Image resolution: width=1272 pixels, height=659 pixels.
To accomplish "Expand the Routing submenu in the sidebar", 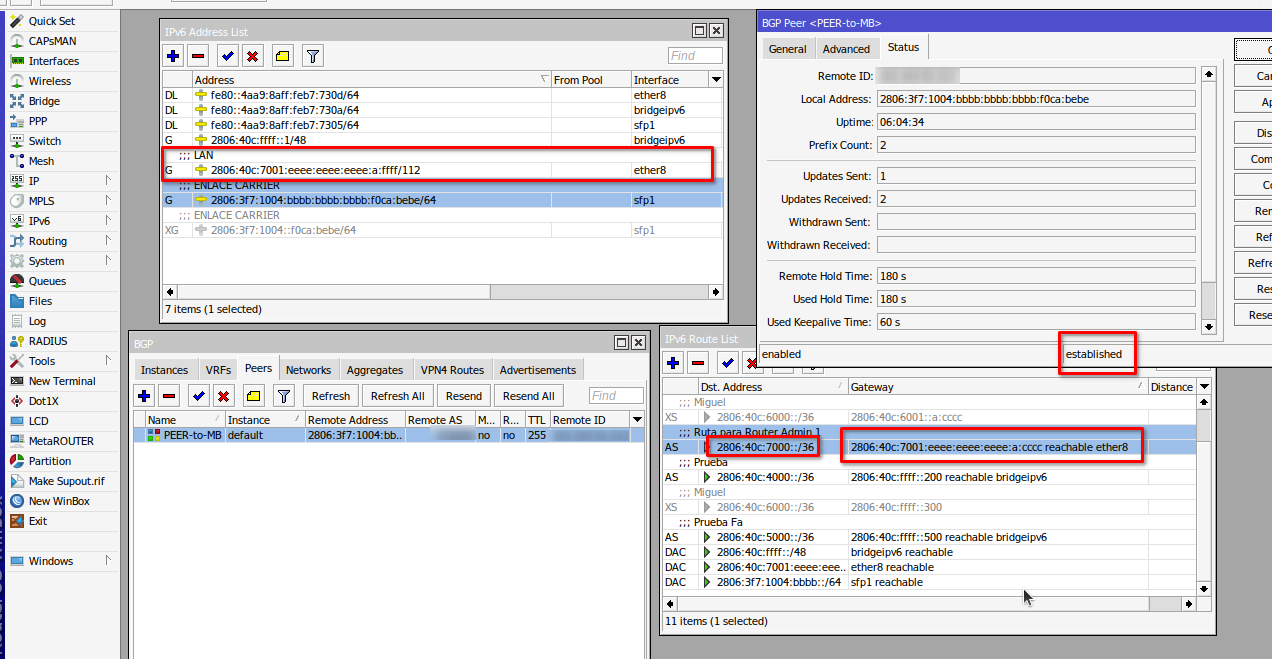I will 107,241.
